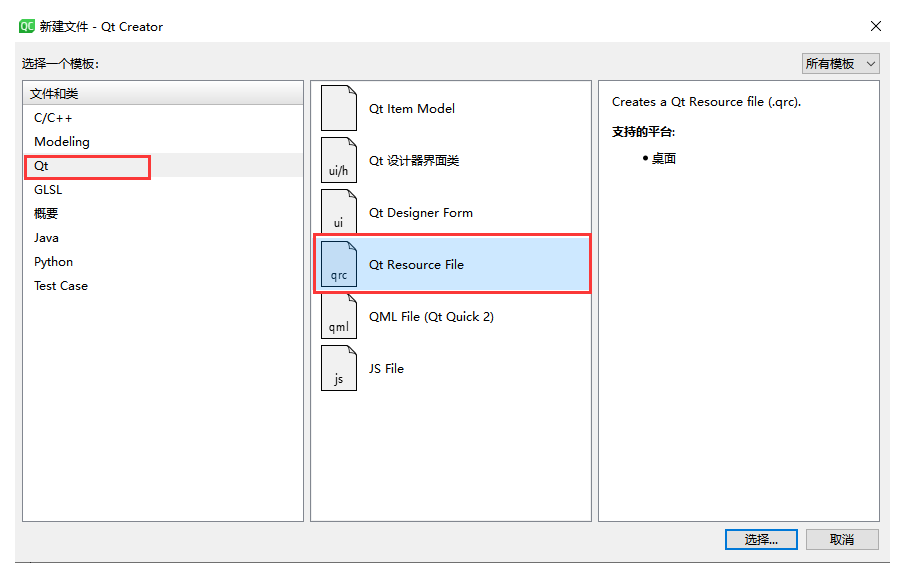Choose the QML File (Qt Quick 2) template

451,316
